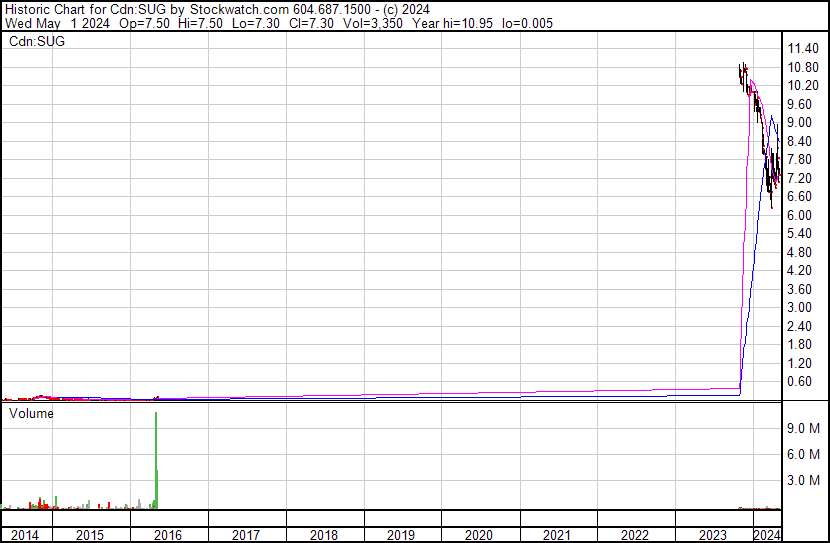Screen dimensions: 830x543
Task: Click the 5.40 price axis value
Action: pyautogui.click(x=799, y=233)
